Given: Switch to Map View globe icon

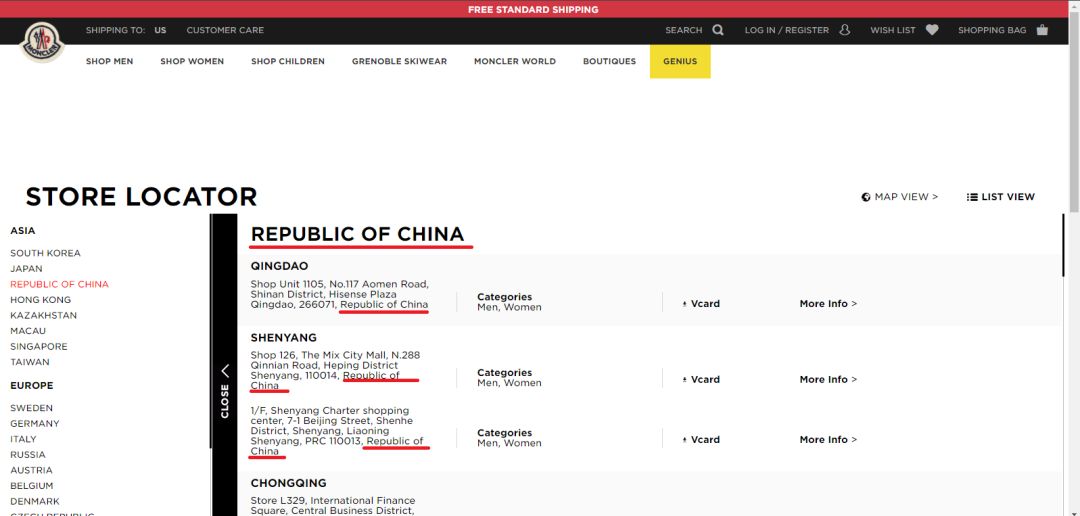Looking at the screenshot, I should (x=866, y=197).
